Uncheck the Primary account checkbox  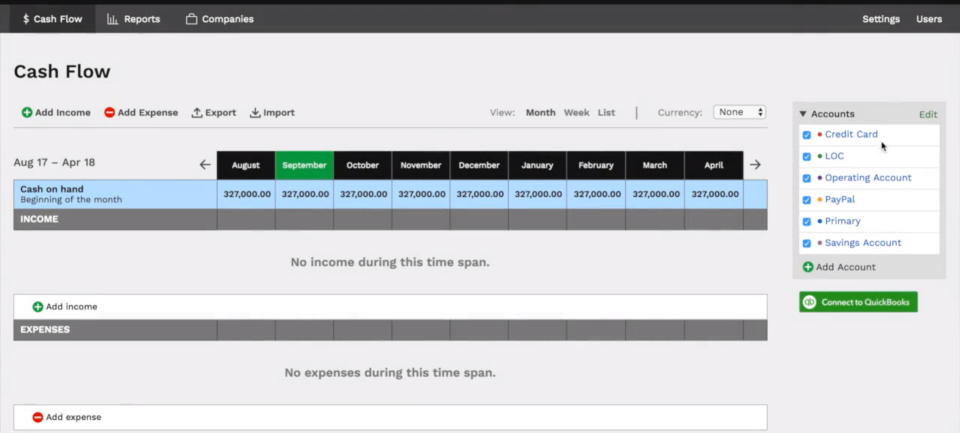(x=807, y=222)
